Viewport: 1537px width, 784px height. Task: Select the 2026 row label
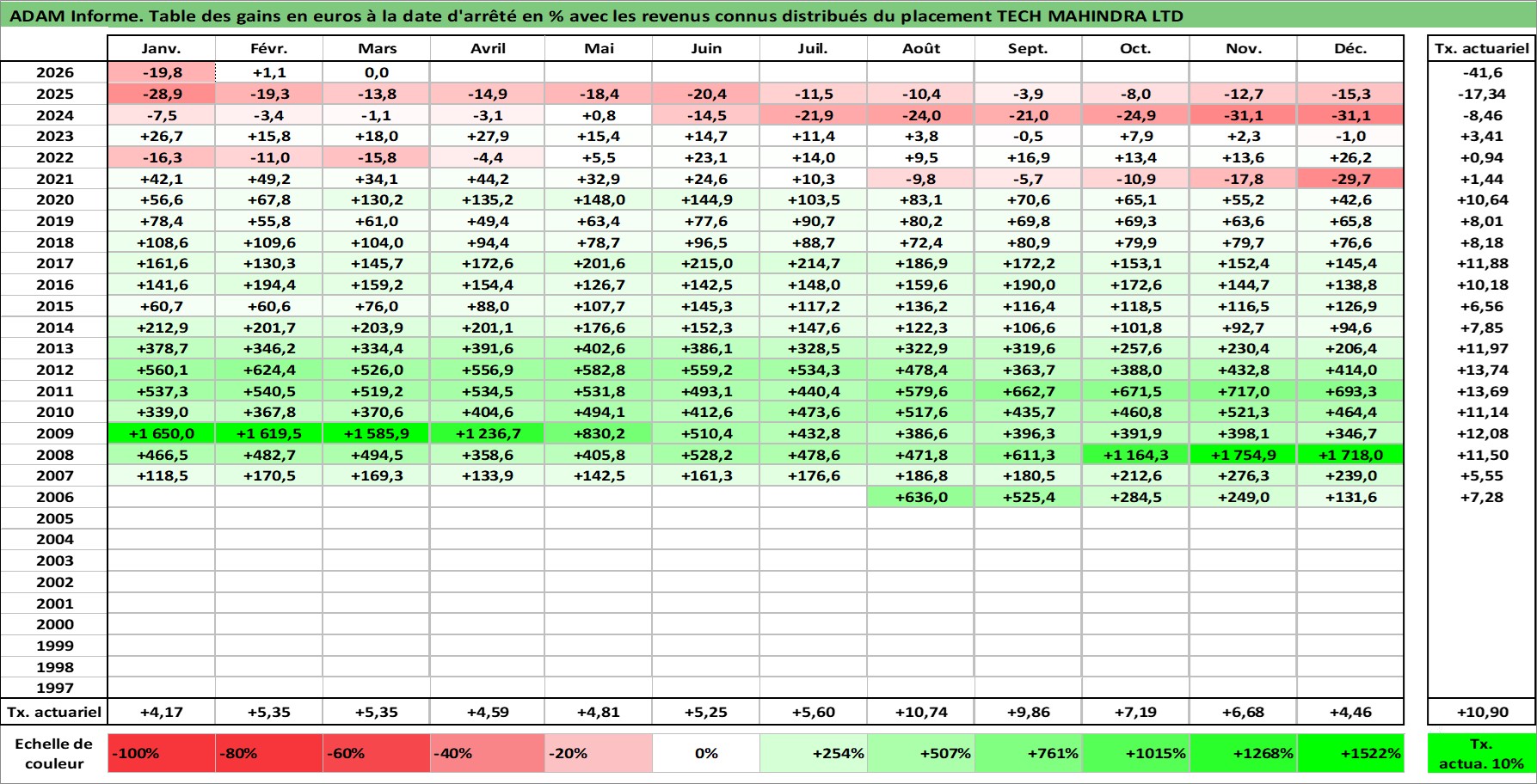[54, 73]
